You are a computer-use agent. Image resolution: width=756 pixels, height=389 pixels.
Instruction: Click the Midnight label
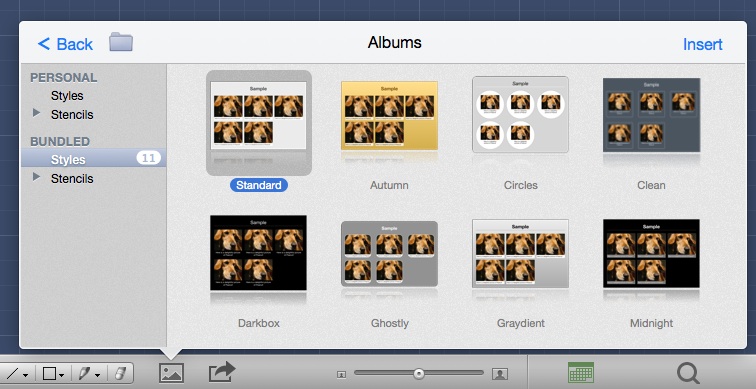(x=651, y=323)
